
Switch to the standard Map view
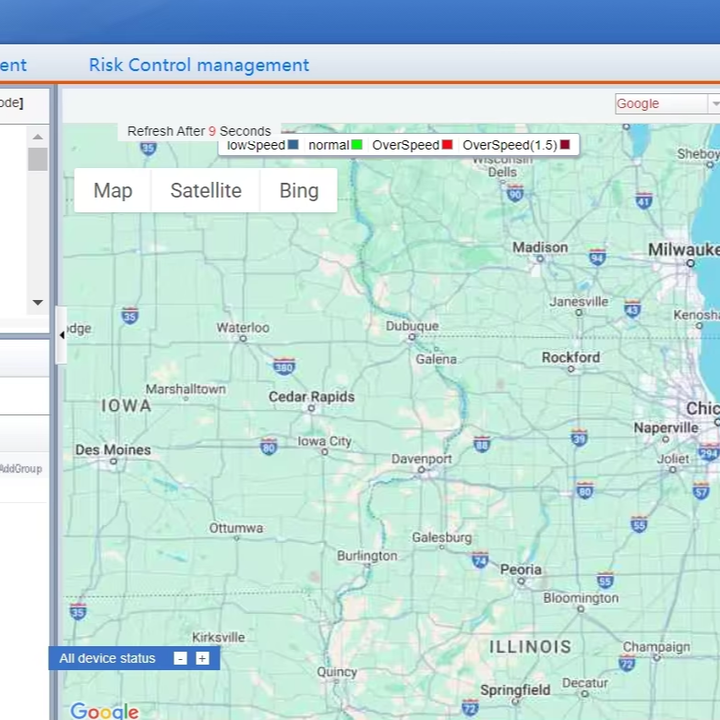pos(112,190)
